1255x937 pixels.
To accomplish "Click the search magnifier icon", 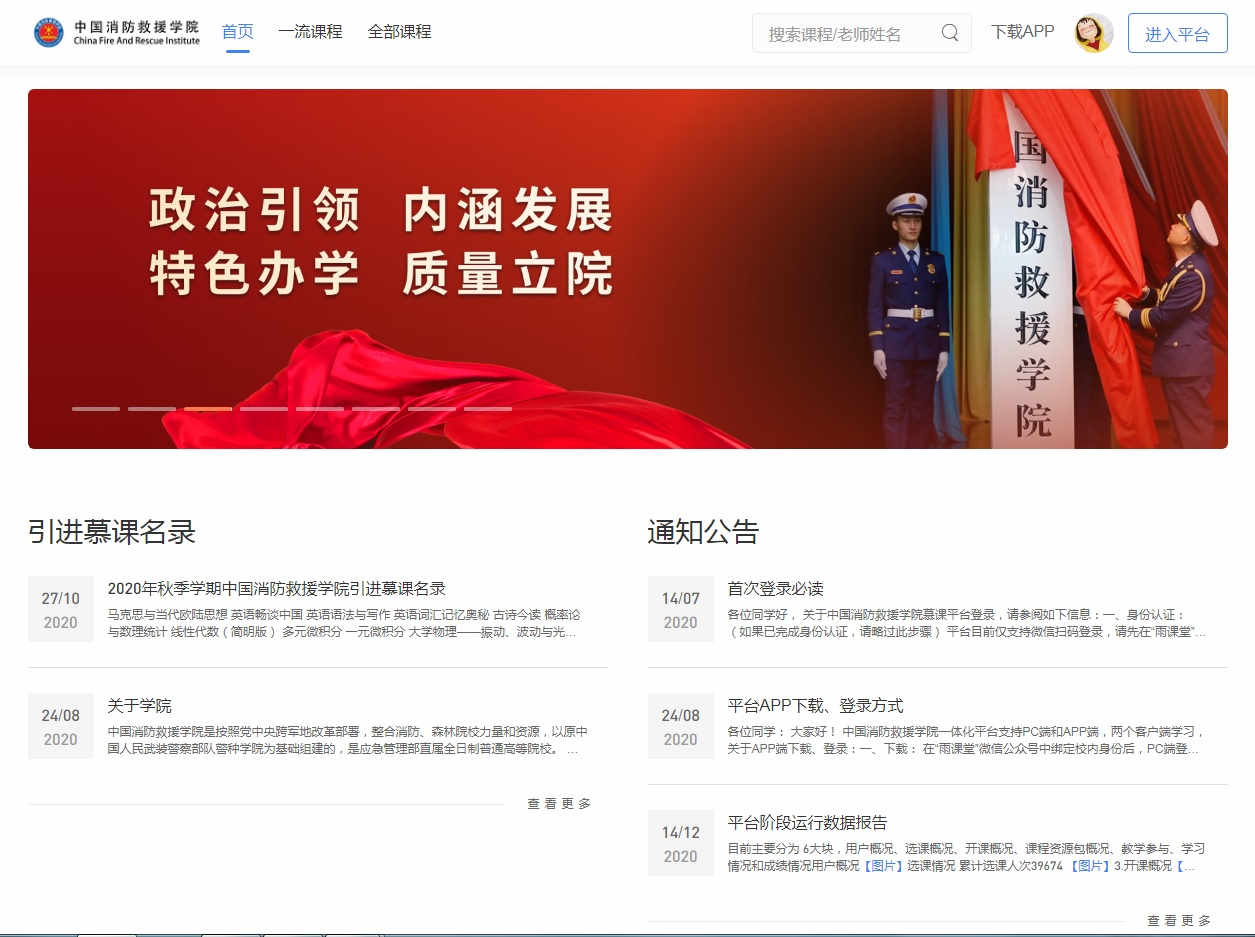I will (950, 33).
